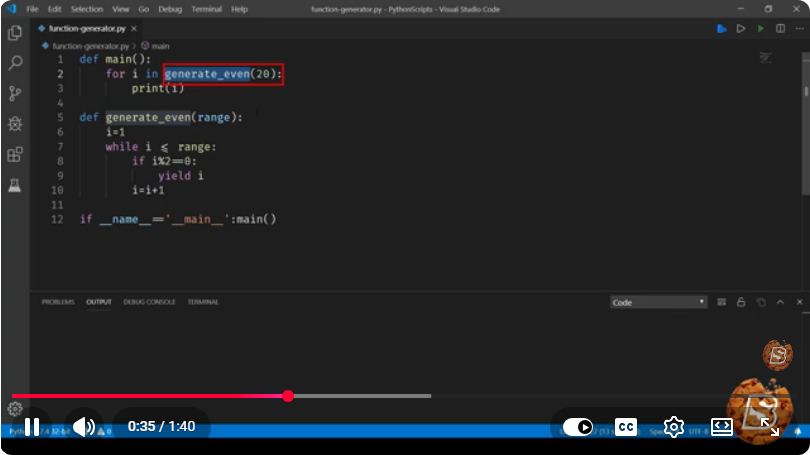Open the Extensions view

click(x=15, y=154)
